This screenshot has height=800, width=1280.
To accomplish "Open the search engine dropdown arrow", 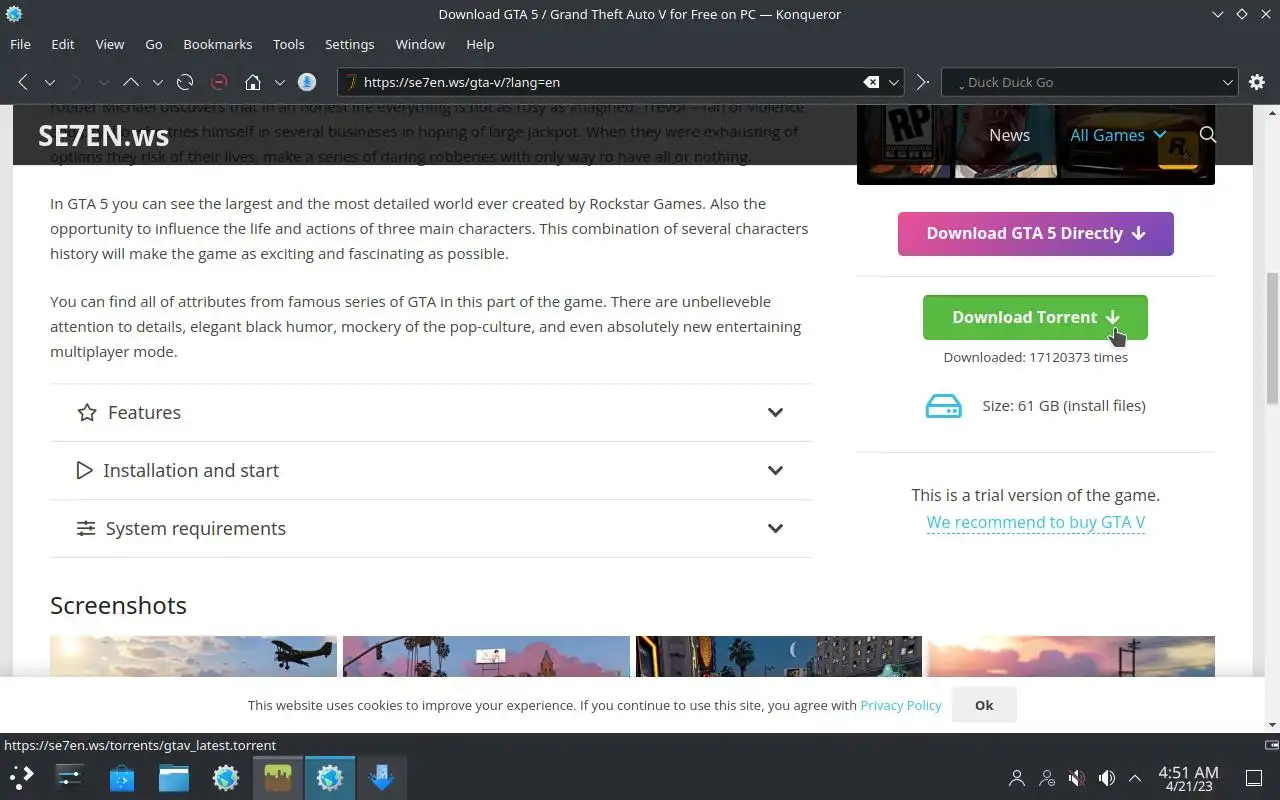I will point(1228,82).
